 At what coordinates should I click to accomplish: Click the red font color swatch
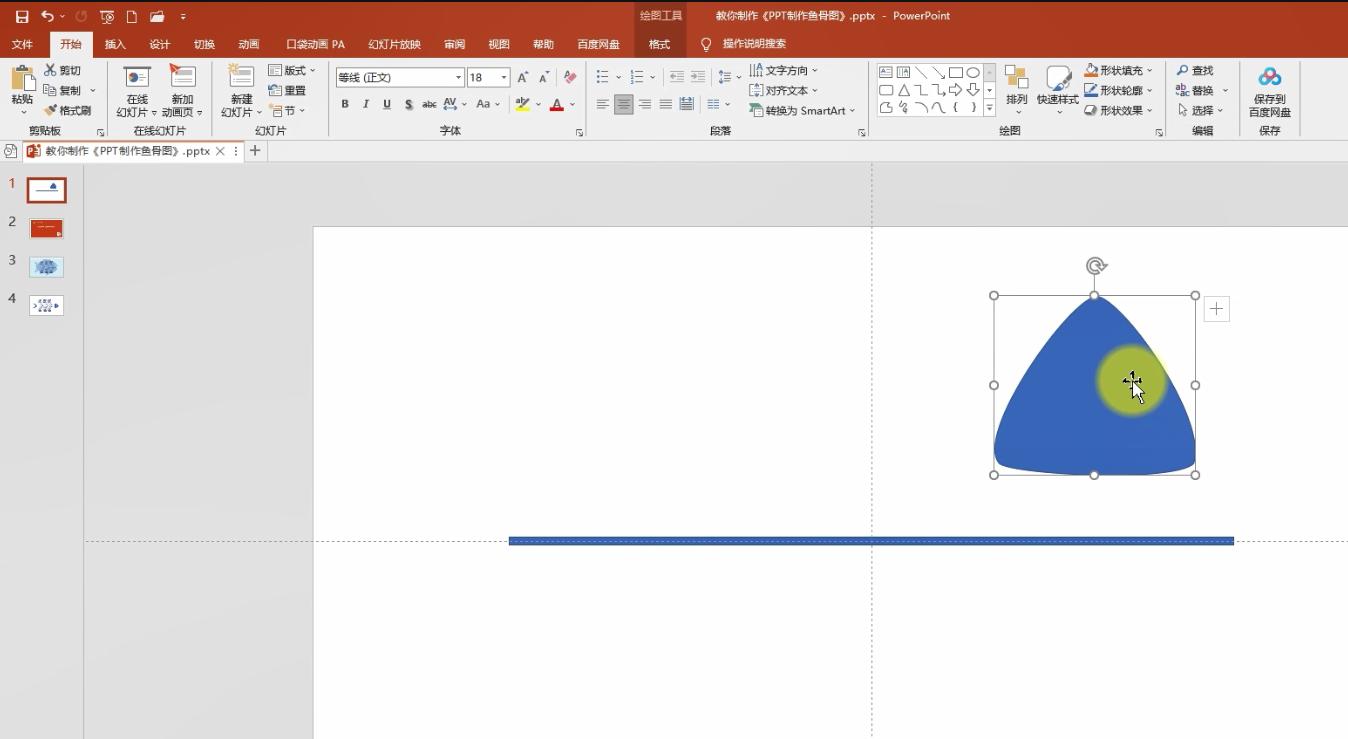[x=557, y=104]
